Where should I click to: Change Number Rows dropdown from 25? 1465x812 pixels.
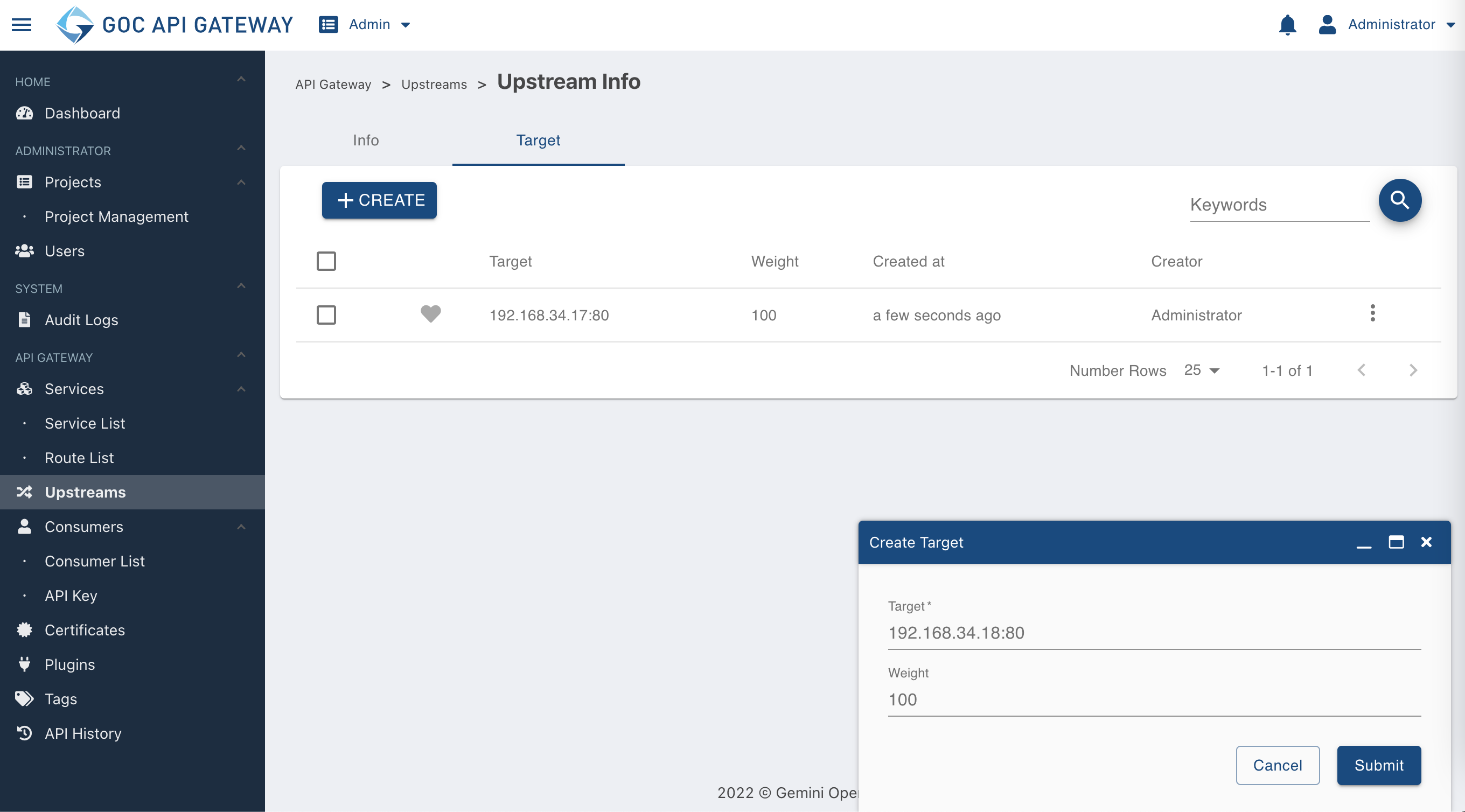(x=1201, y=370)
